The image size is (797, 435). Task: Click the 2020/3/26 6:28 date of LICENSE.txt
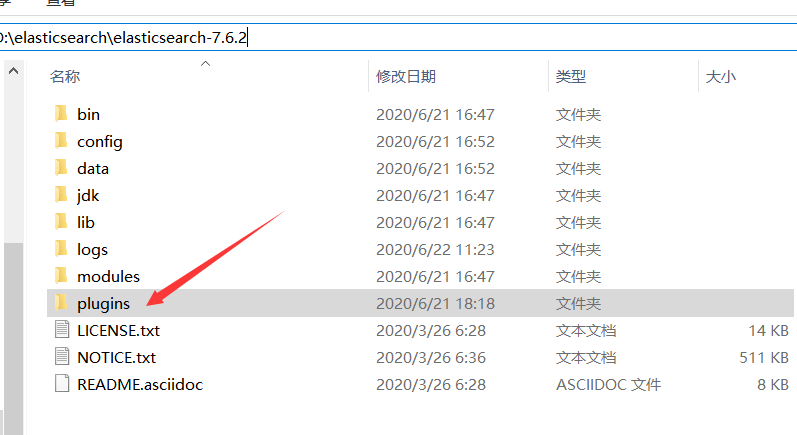(x=431, y=330)
